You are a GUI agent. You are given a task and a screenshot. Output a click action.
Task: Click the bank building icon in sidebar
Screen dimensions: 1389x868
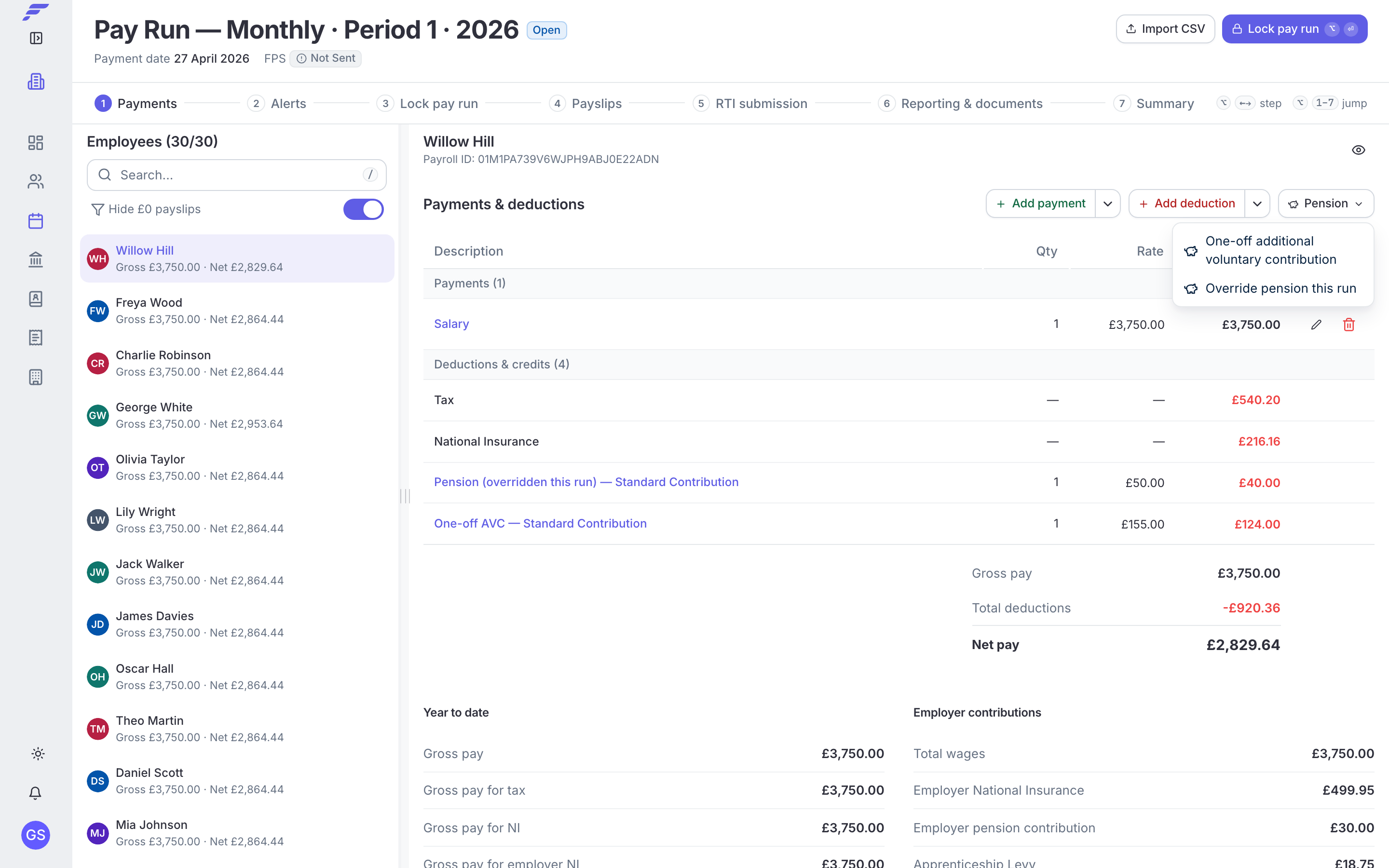(36, 259)
